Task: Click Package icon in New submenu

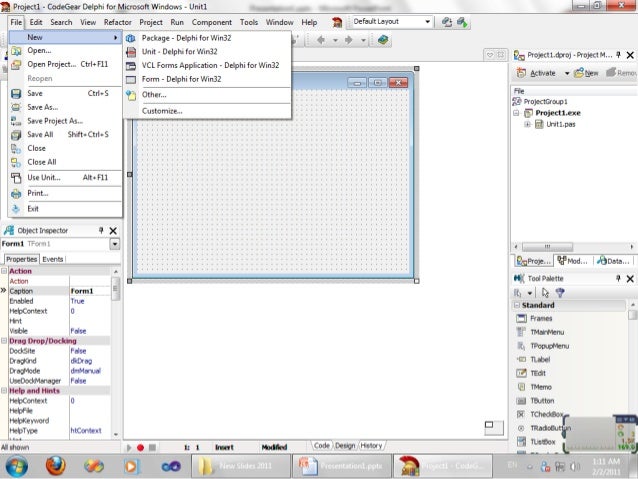Action: (131, 38)
